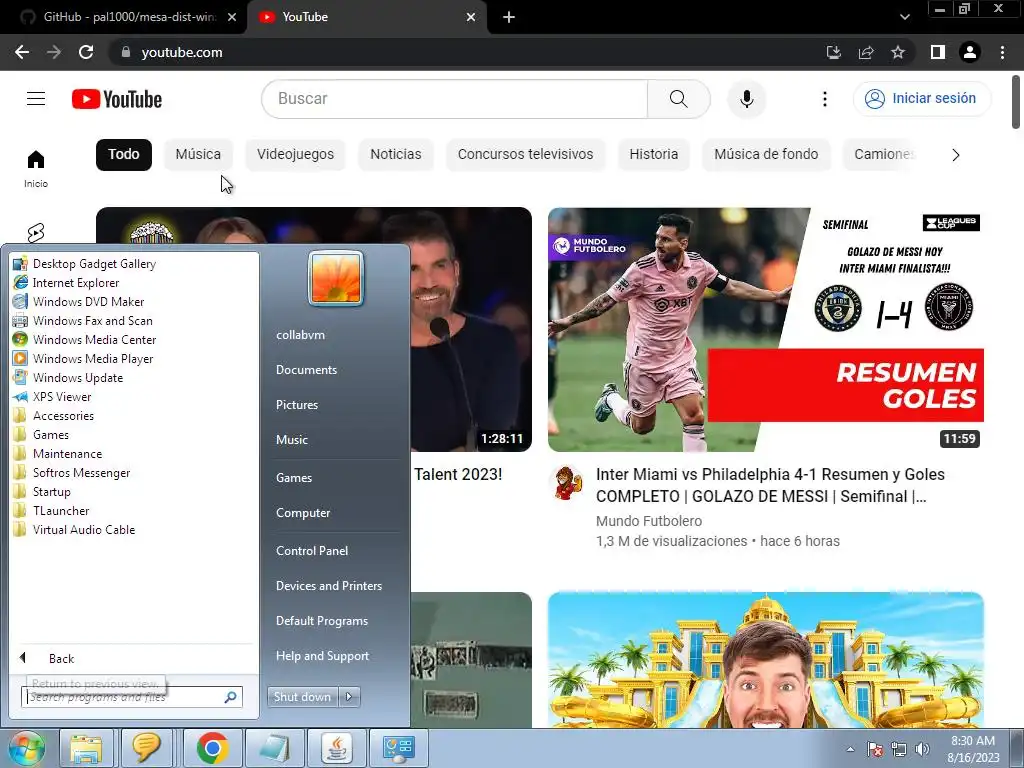Open the MrBeast water park video thumbnail
The height and width of the screenshot is (768, 1024).
[x=765, y=660]
